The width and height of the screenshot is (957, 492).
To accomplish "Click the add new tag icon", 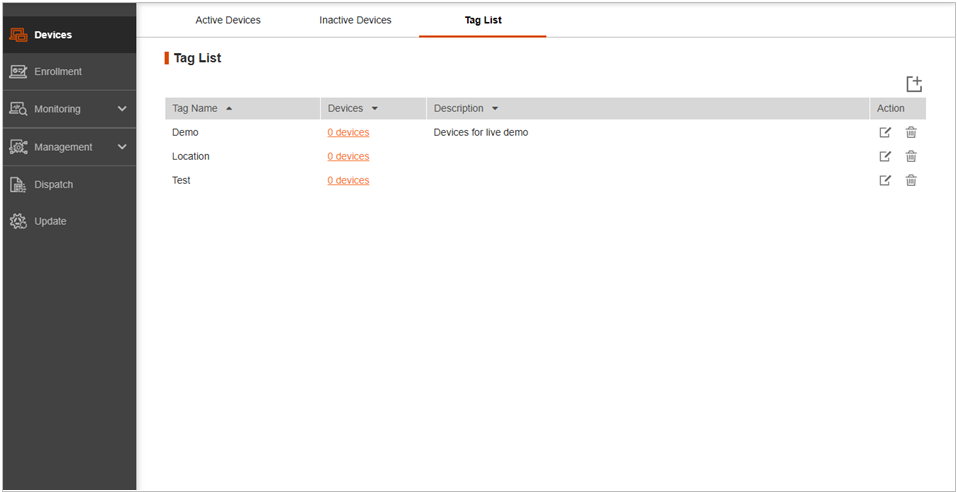I will coord(914,84).
